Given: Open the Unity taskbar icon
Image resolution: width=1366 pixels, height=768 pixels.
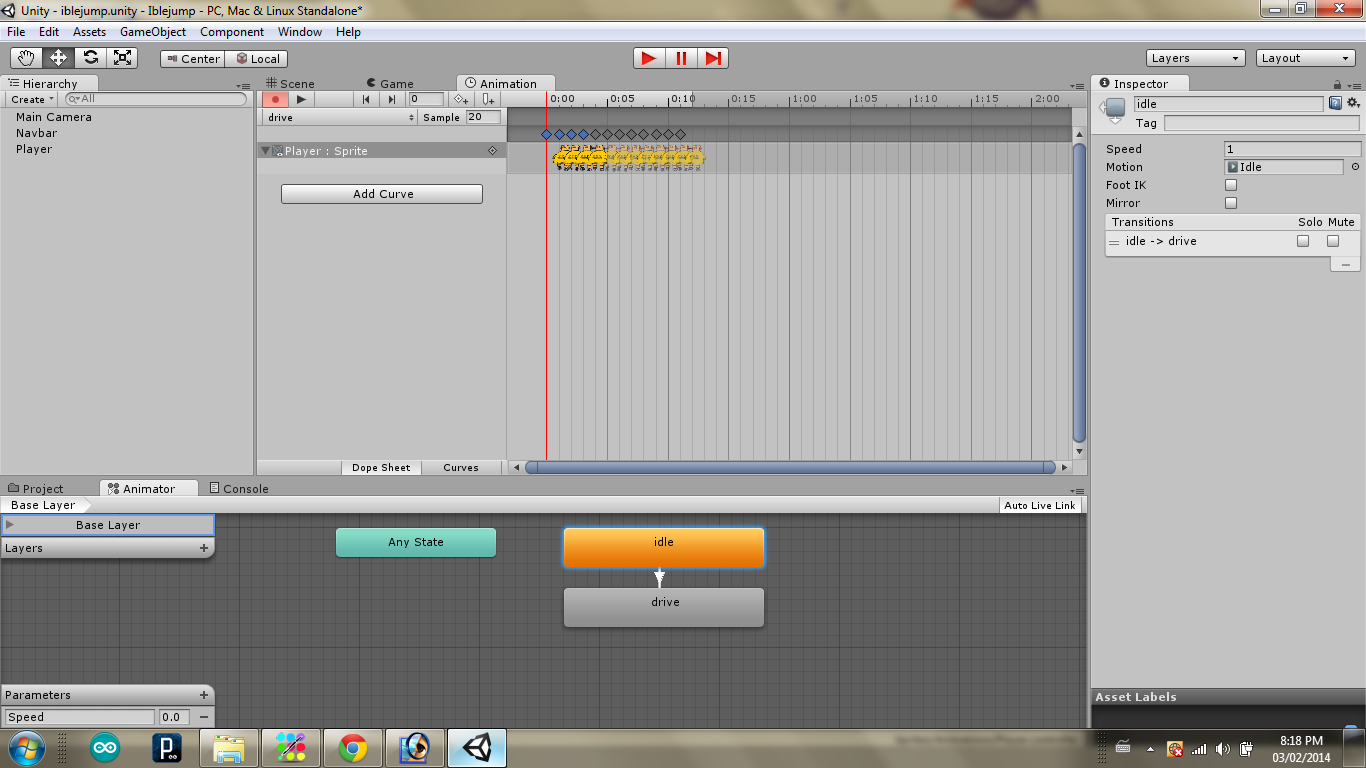Looking at the screenshot, I should (477, 748).
